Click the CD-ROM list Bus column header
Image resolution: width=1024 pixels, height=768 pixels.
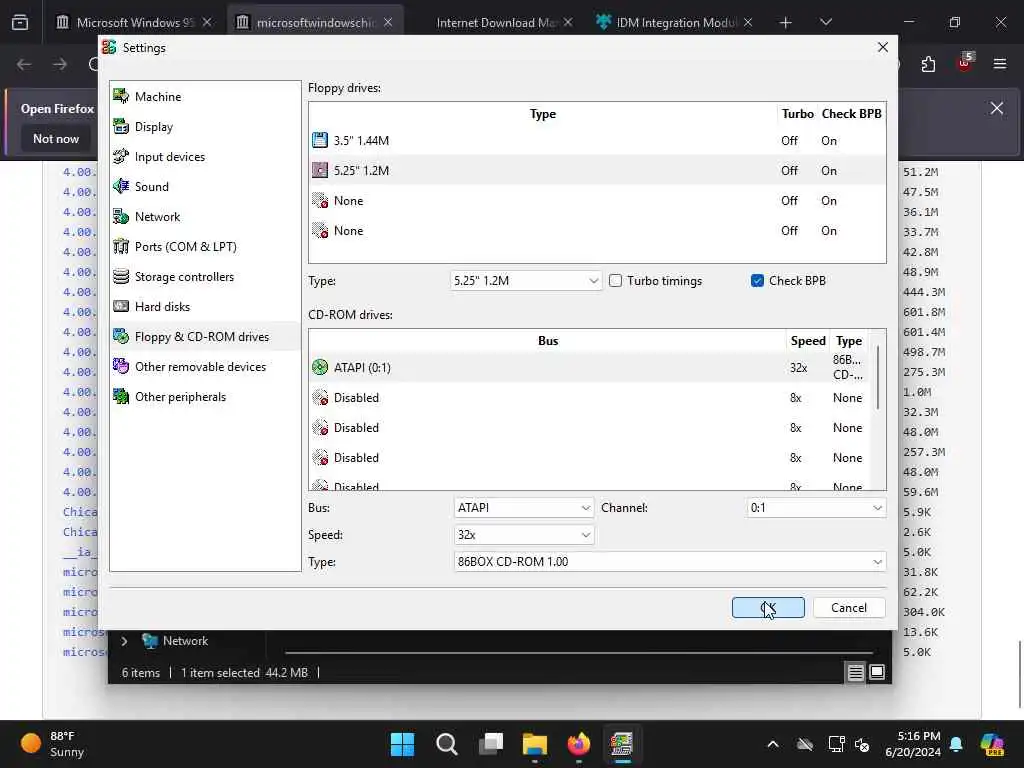[548, 341]
